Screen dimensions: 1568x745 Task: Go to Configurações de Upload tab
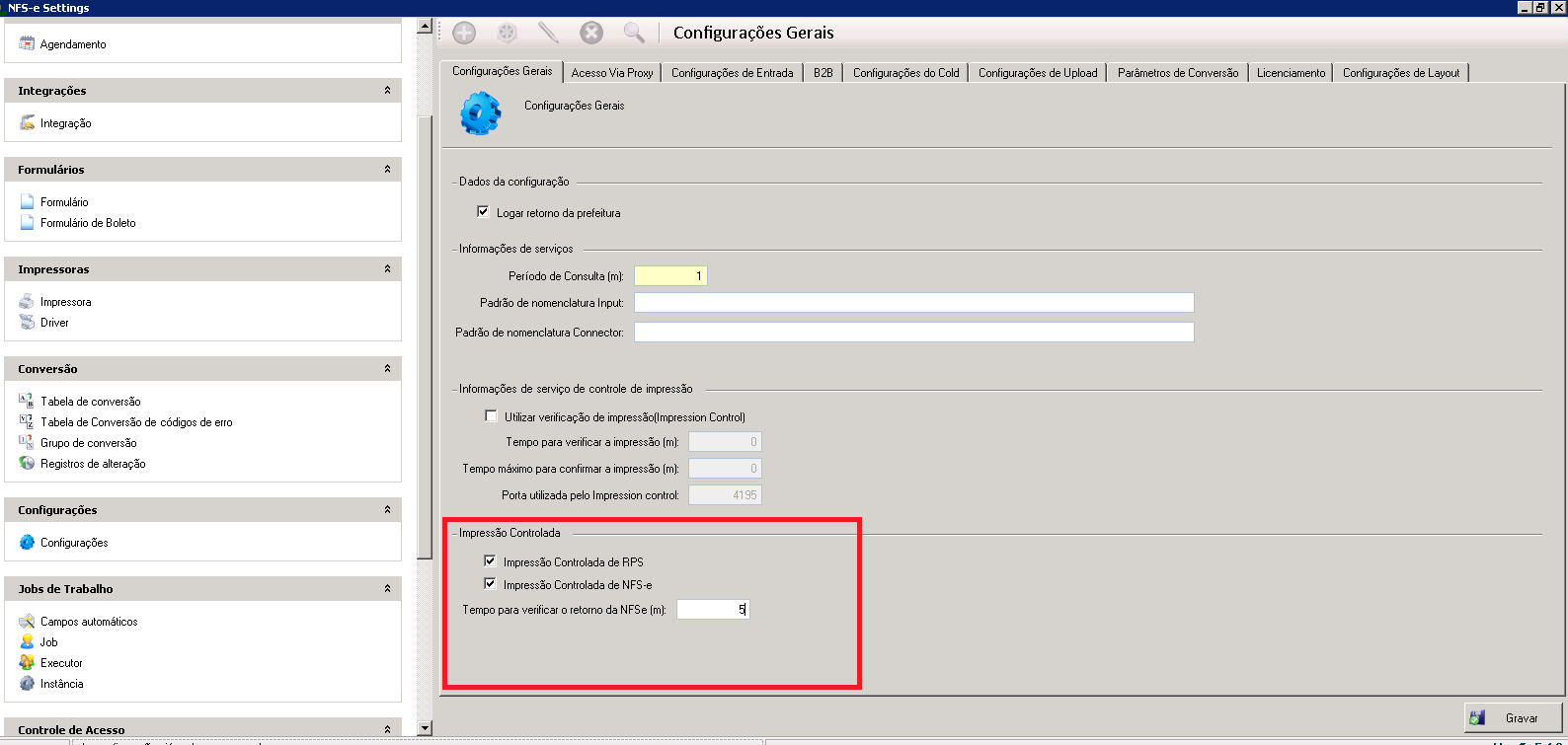click(x=1038, y=73)
